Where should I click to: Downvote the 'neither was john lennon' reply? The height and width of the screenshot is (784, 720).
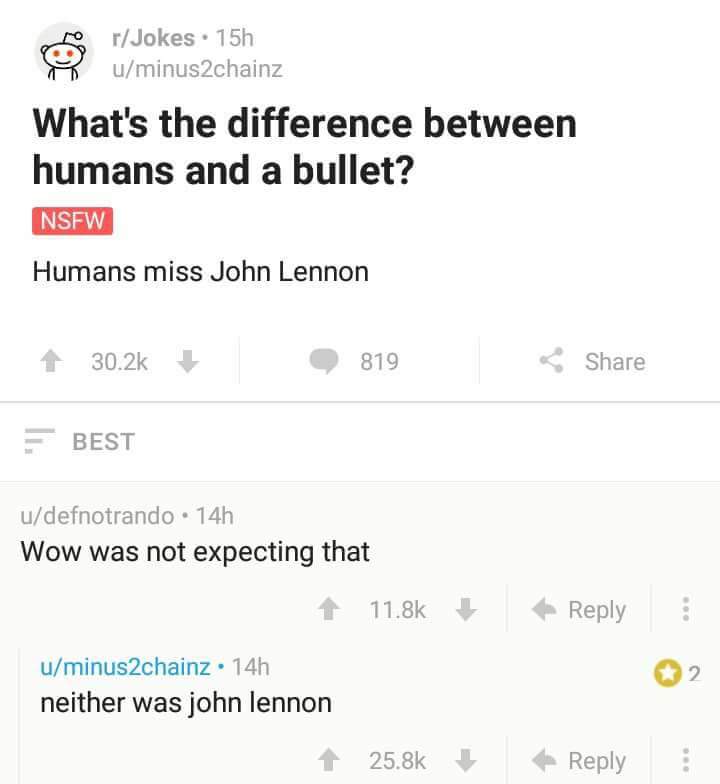466,760
